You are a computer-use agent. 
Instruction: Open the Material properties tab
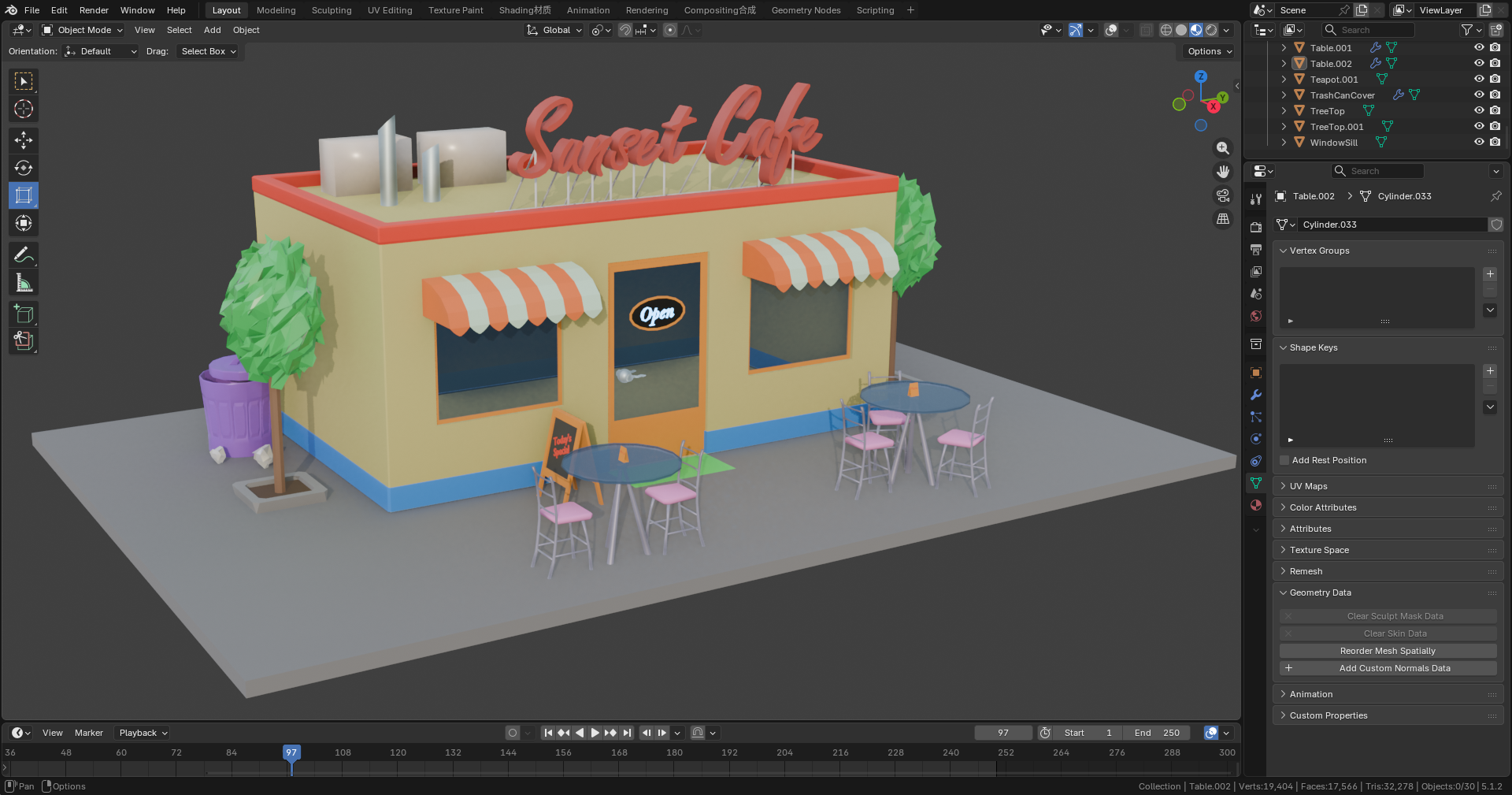pos(1256,505)
